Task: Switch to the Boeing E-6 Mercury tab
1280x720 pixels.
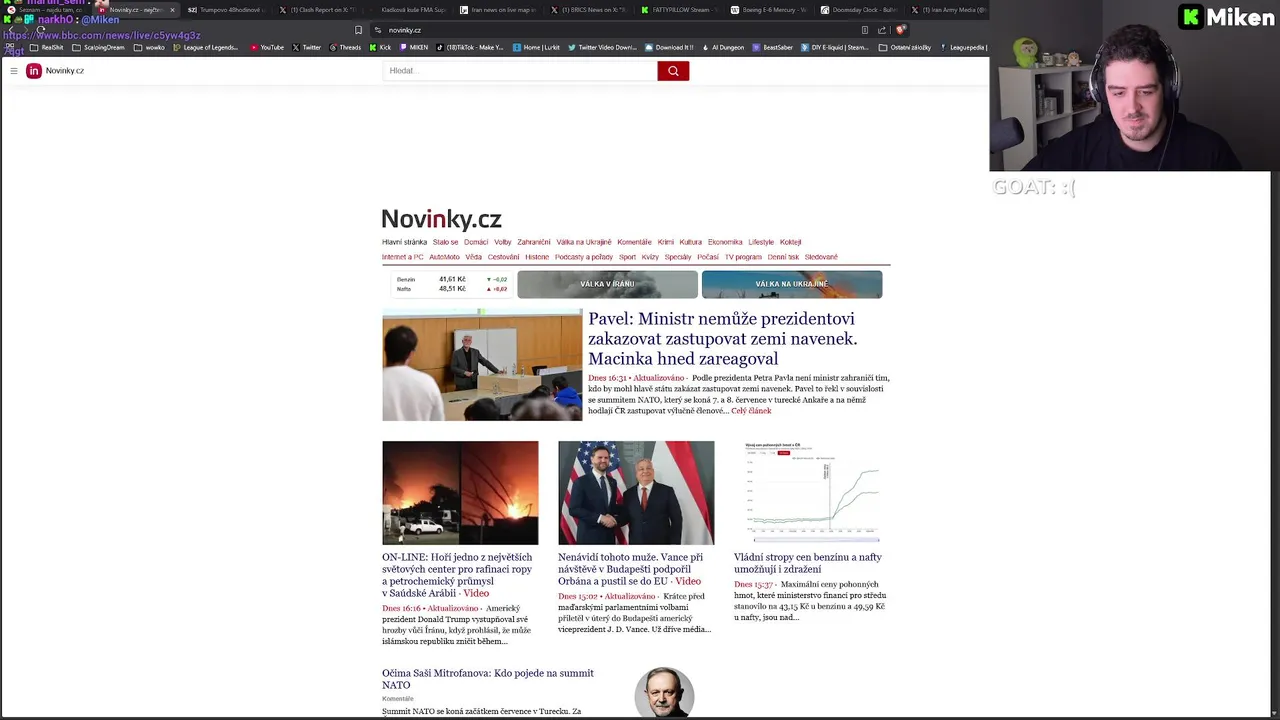Action: (x=768, y=10)
